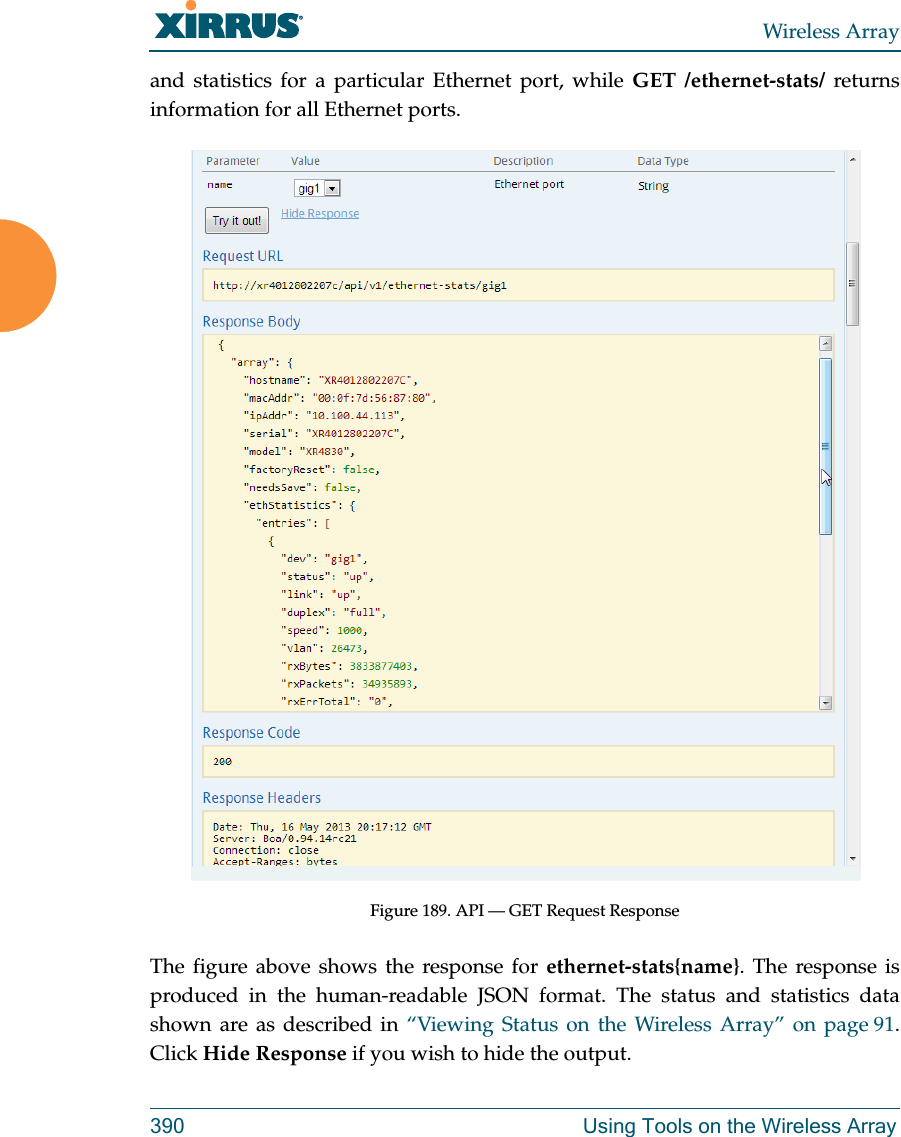
Task: Click the "ethStatistics" line
Action: pos(299,505)
